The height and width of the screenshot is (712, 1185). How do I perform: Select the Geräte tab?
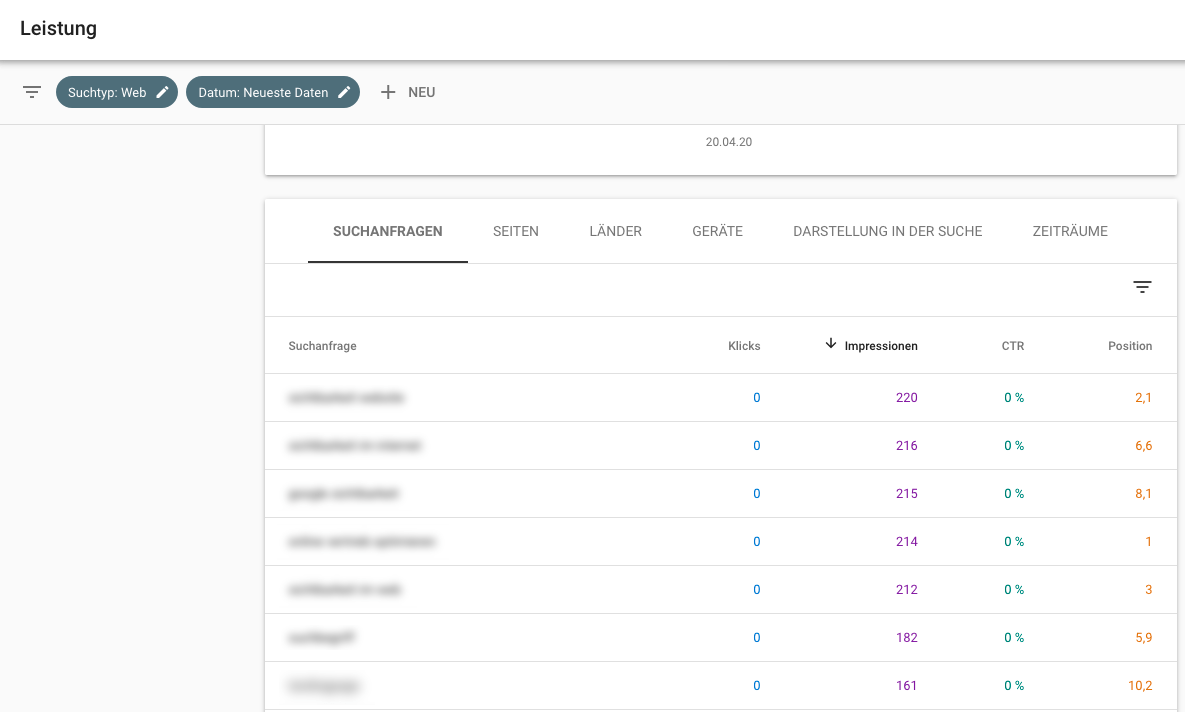tap(717, 231)
